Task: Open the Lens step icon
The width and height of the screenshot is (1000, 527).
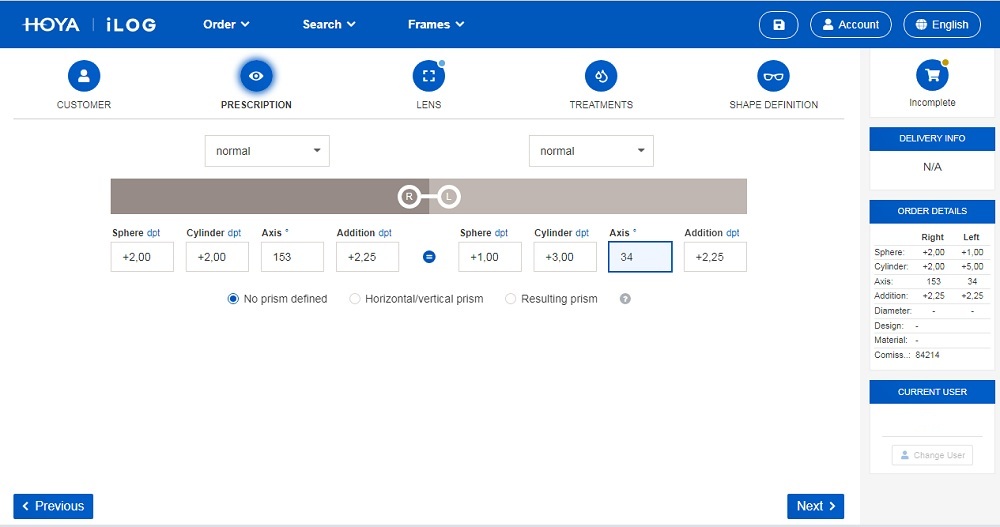Action: [x=428, y=76]
